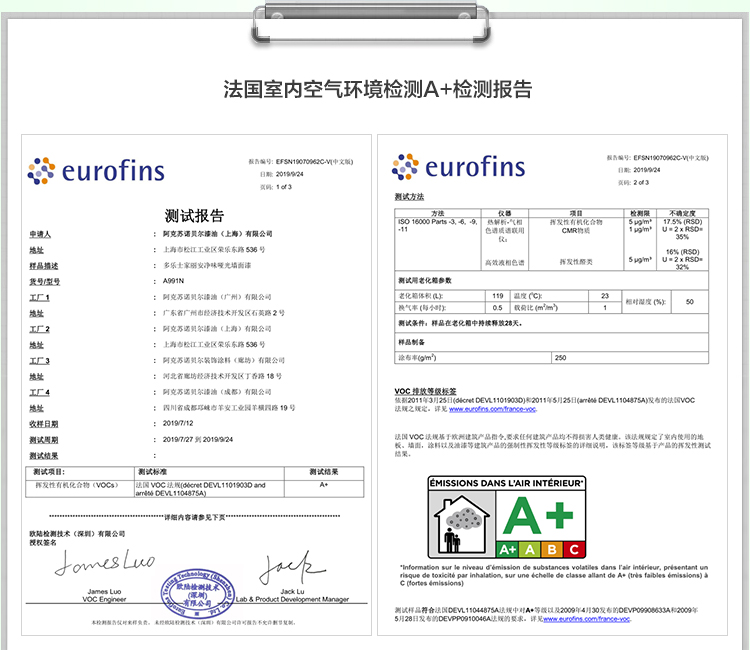Click the ÉMISSIONS DANS L'AIR INTÉRIEUR banner
Viewport: 750px width, 650px height.
tap(507, 482)
